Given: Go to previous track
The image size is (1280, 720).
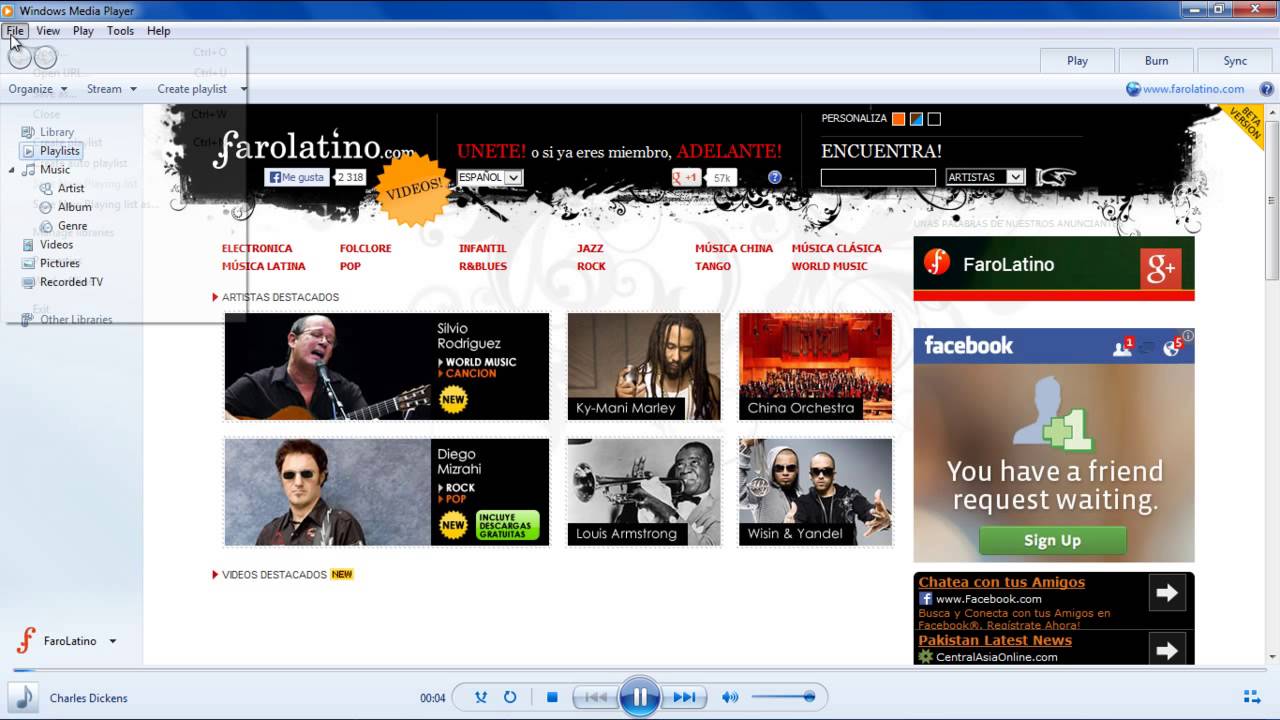Looking at the screenshot, I should [596, 697].
